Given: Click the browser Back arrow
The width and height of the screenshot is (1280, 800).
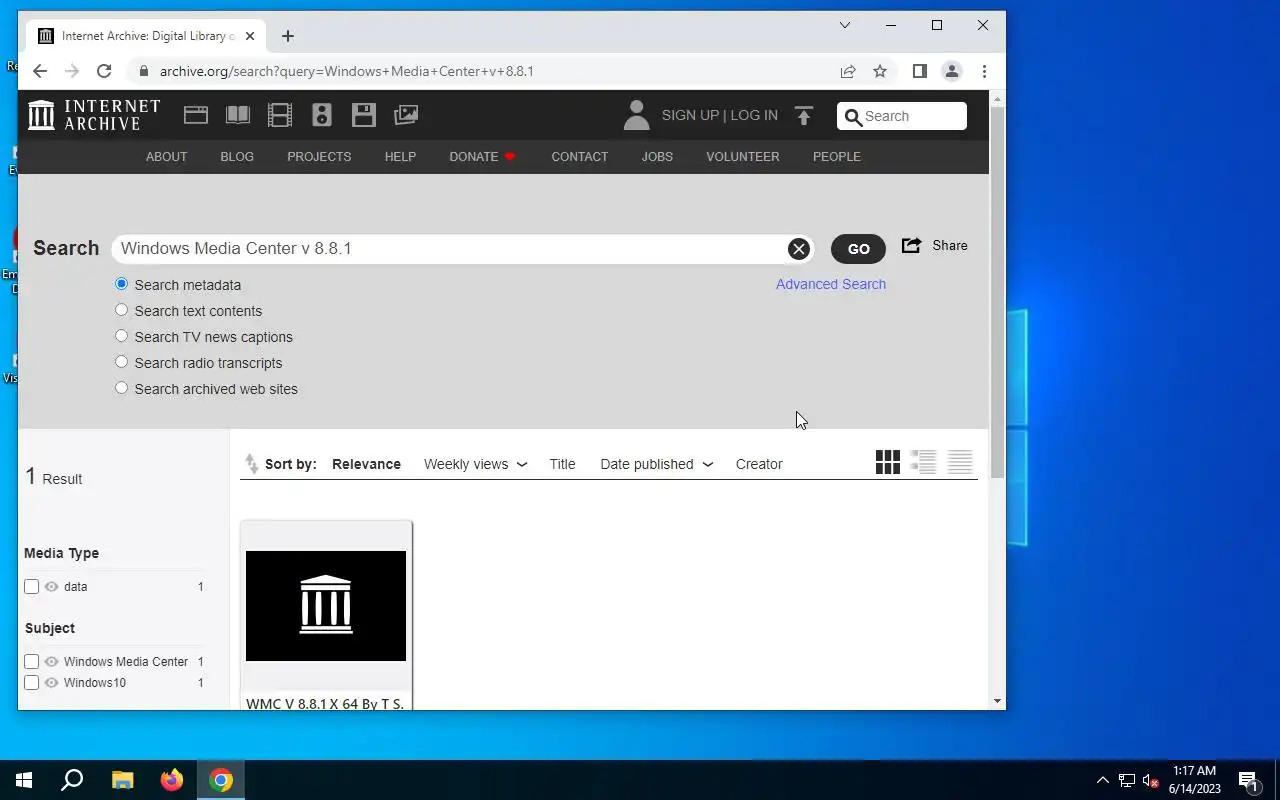Looking at the screenshot, I should click(40, 71).
